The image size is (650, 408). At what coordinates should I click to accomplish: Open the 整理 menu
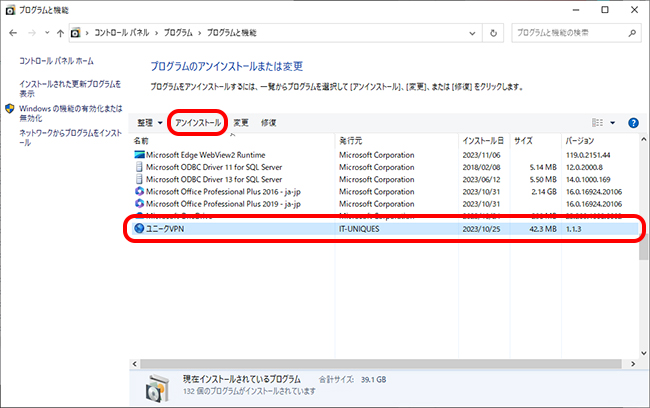click(150, 123)
